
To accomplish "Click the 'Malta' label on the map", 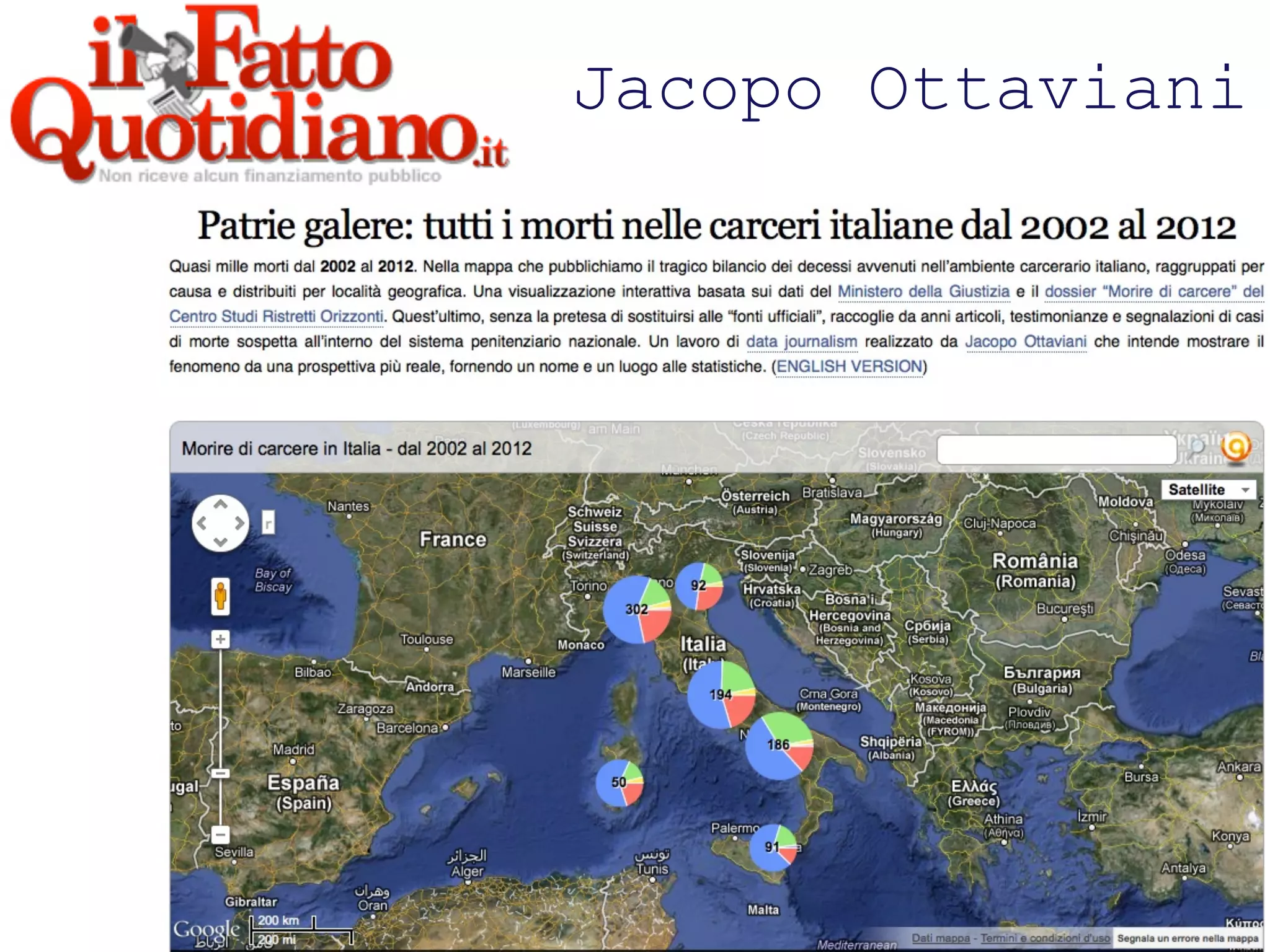I will point(763,910).
